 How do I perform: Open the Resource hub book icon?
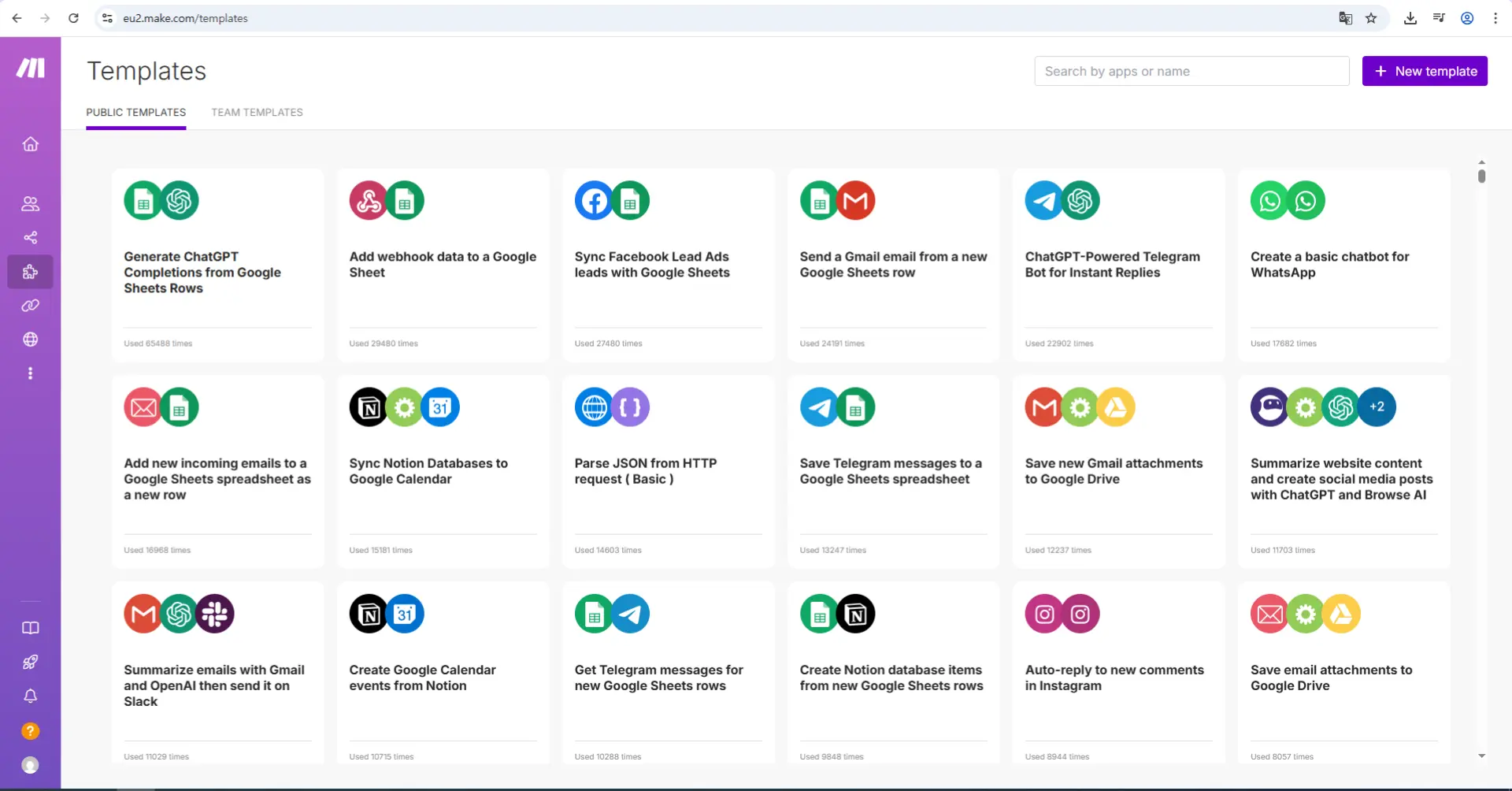point(30,628)
